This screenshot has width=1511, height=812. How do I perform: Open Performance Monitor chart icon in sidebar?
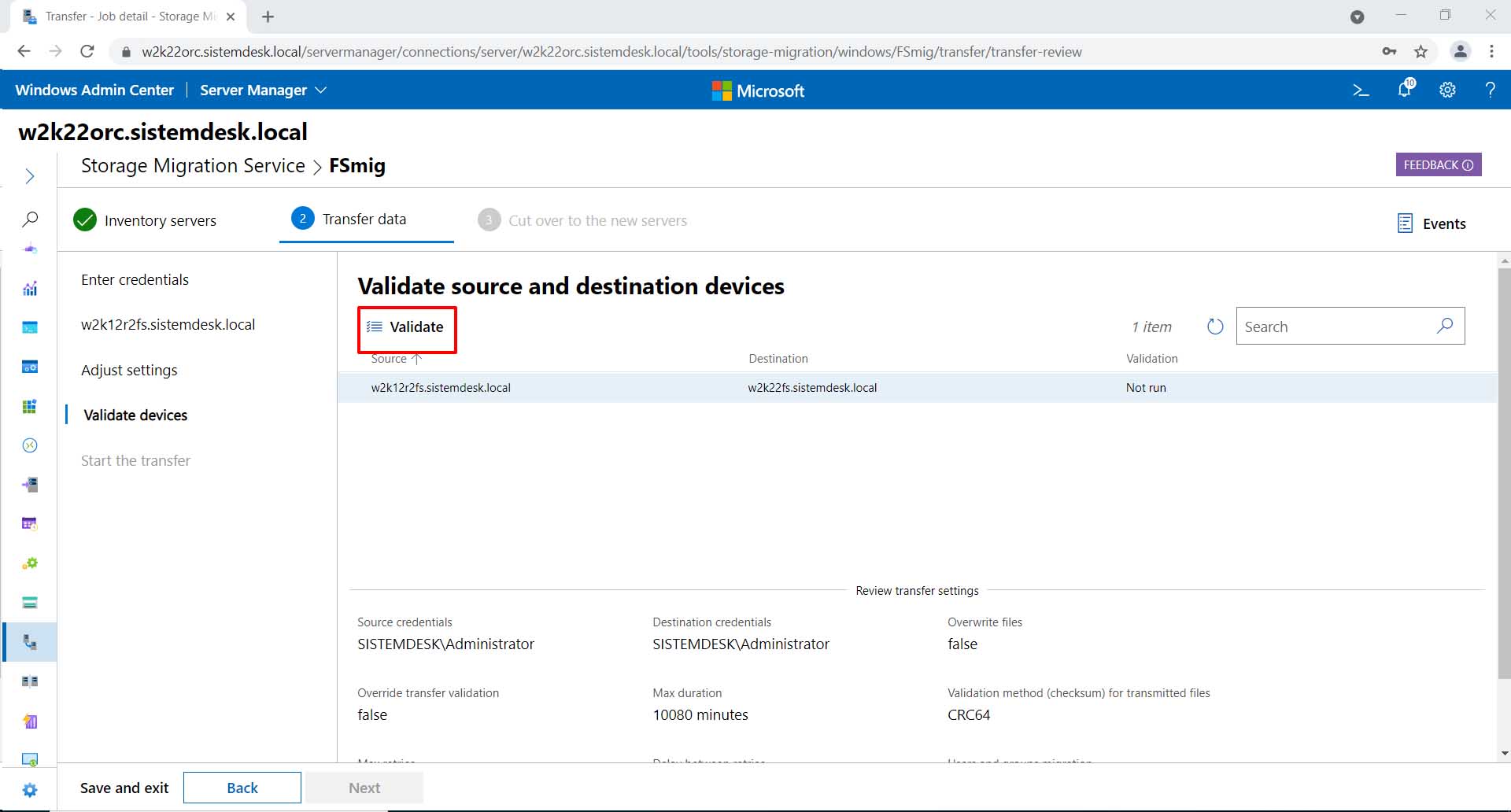point(30,289)
